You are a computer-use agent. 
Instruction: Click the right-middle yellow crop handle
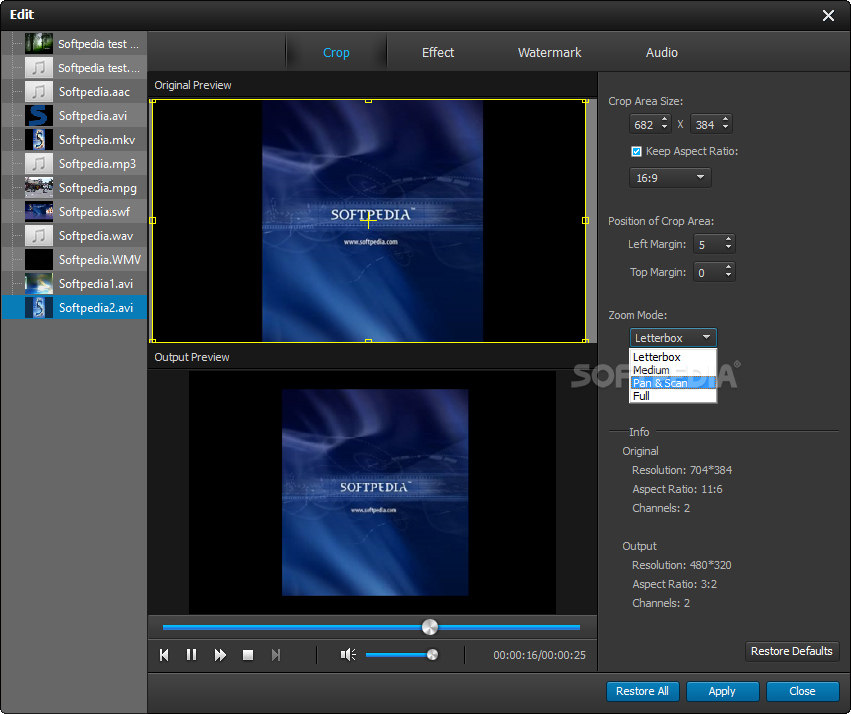[585, 221]
